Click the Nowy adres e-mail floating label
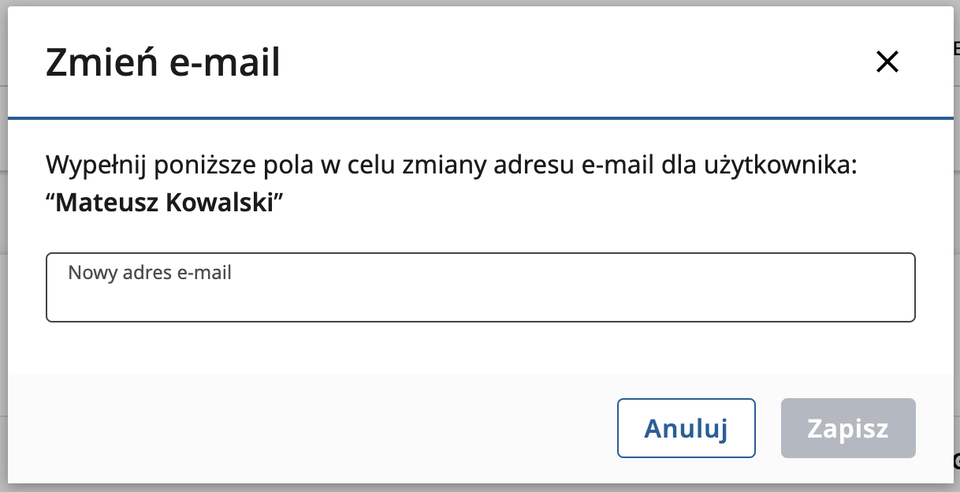The height and width of the screenshot is (492, 960). coord(150,272)
